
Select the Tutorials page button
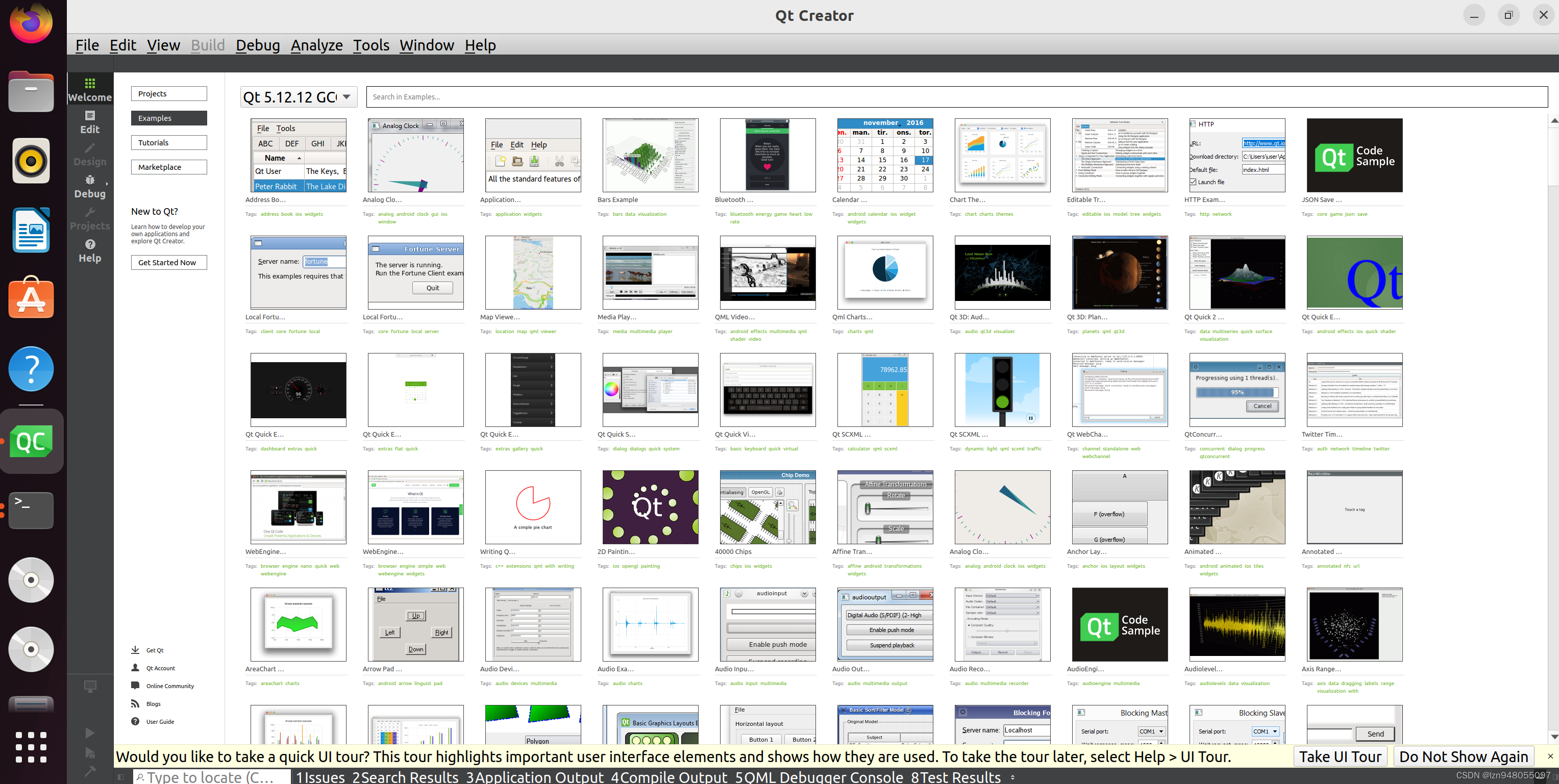[168, 143]
